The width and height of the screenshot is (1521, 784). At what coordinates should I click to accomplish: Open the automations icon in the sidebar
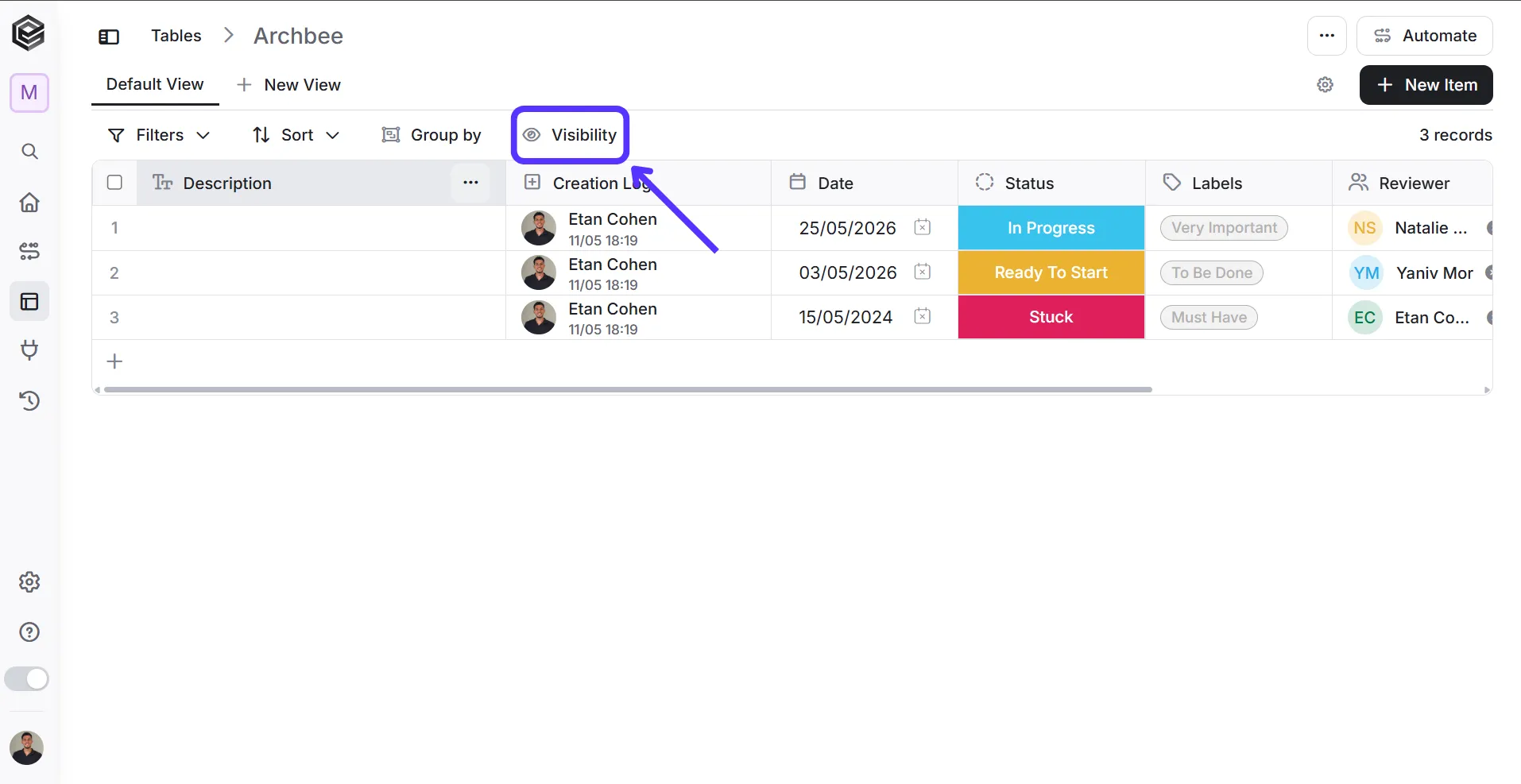(x=29, y=252)
